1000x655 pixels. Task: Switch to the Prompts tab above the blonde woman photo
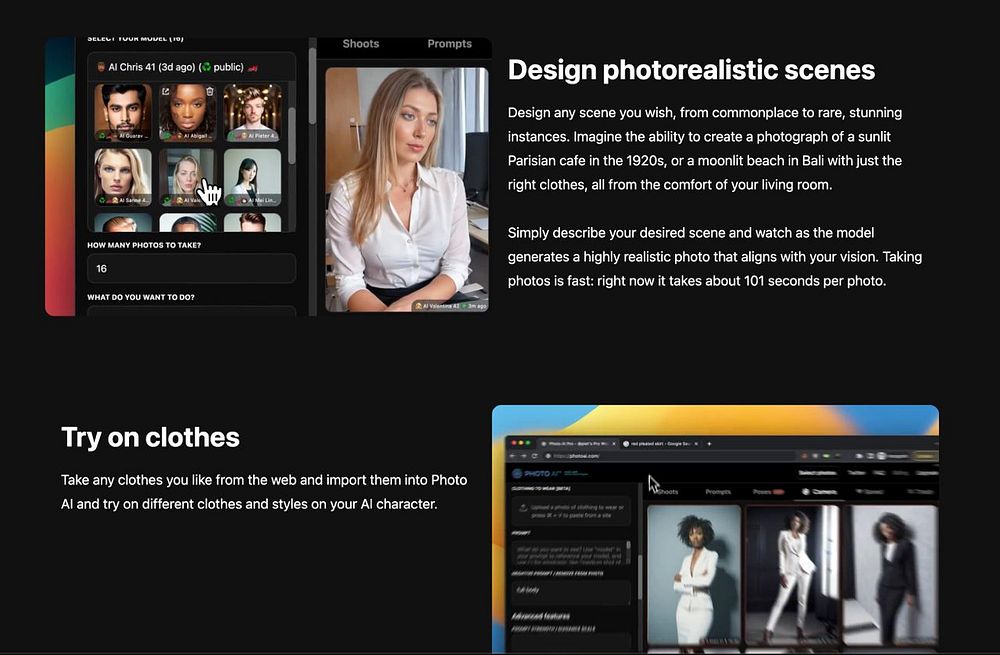click(449, 44)
